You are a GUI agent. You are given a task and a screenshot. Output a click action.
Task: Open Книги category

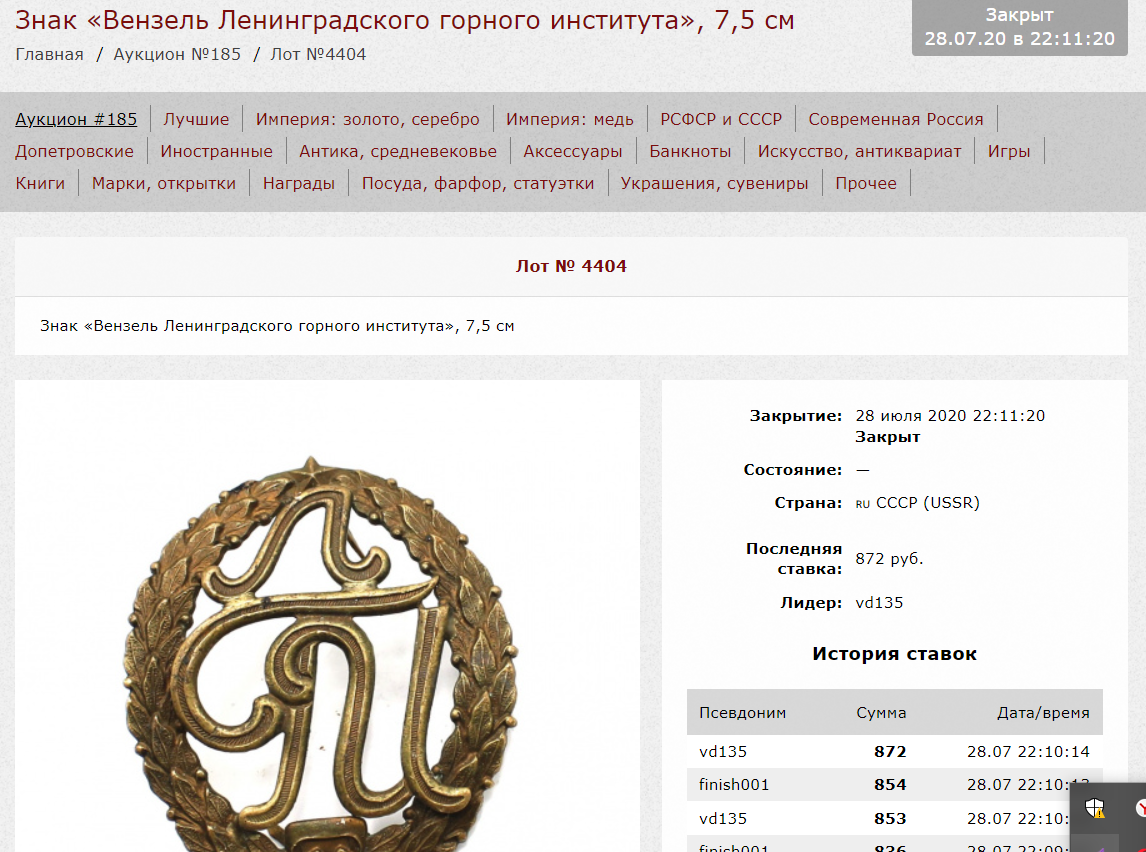point(40,183)
